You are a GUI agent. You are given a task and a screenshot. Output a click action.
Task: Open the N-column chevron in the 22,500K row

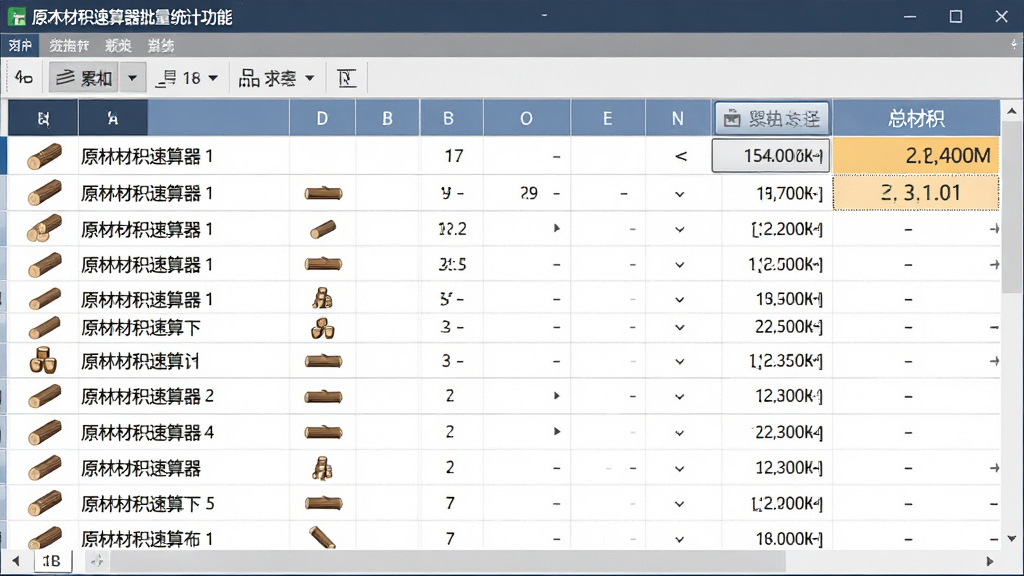click(x=680, y=327)
